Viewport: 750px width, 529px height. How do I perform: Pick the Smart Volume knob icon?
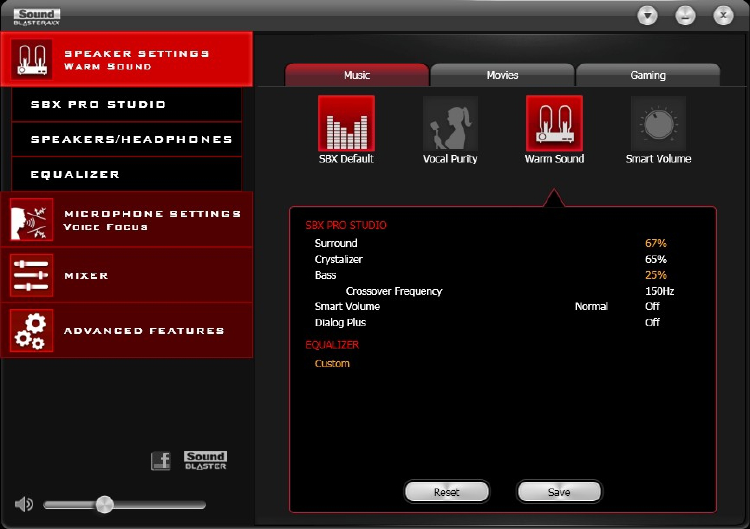[x=658, y=123]
